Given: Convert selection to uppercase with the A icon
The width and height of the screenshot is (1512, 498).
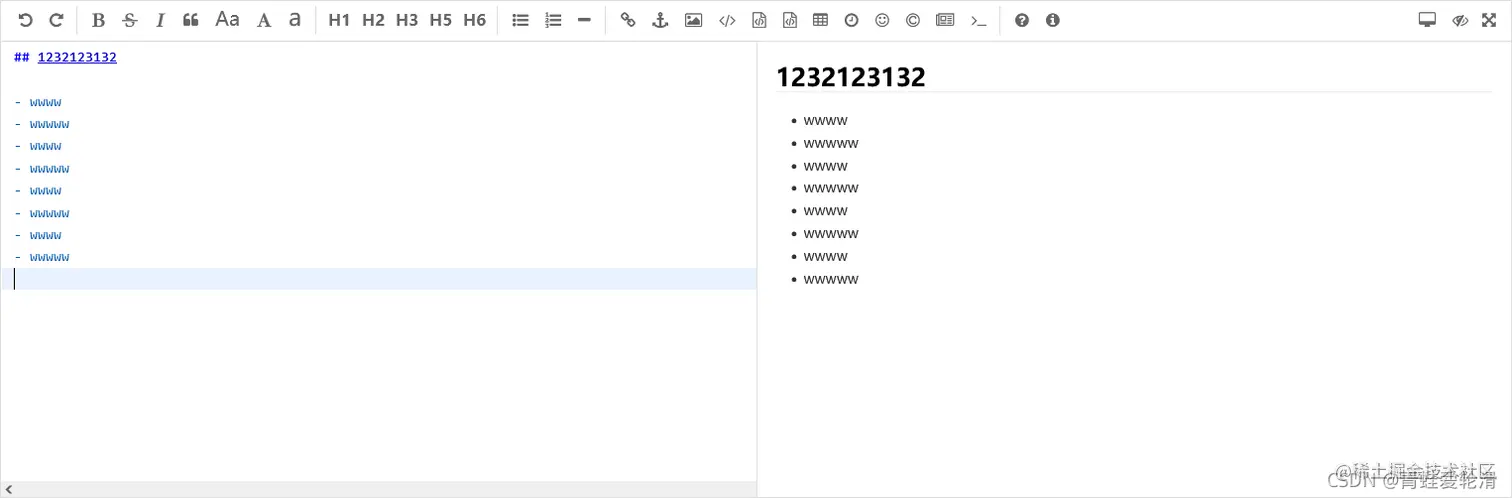Looking at the screenshot, I should point(264,20).
